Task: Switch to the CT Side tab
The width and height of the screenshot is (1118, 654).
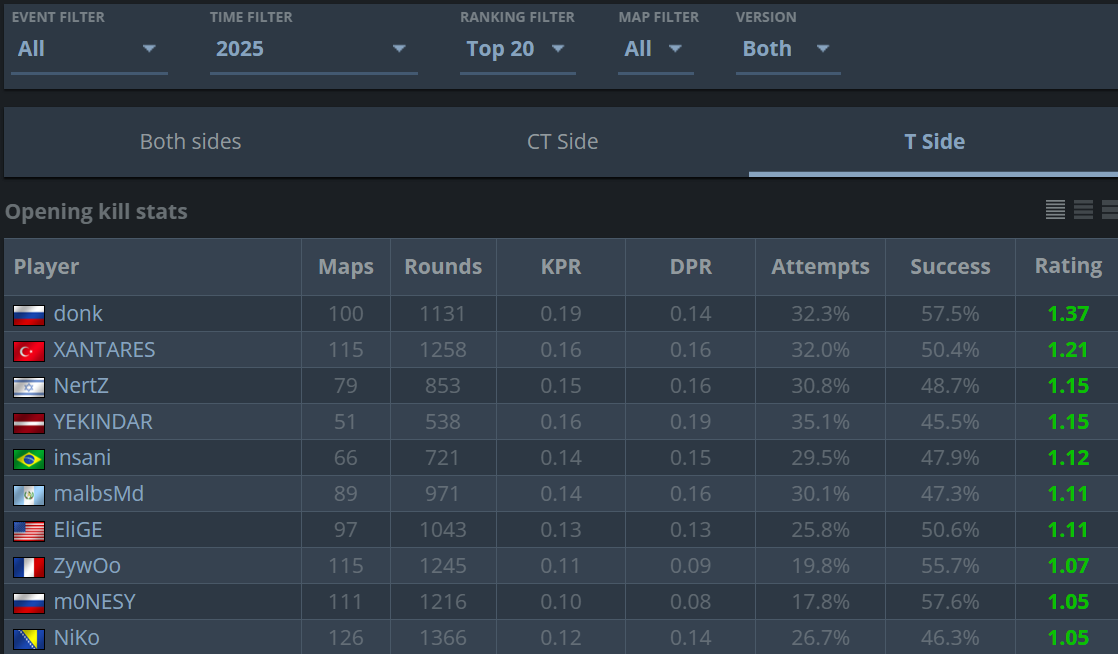Action: 563,142
